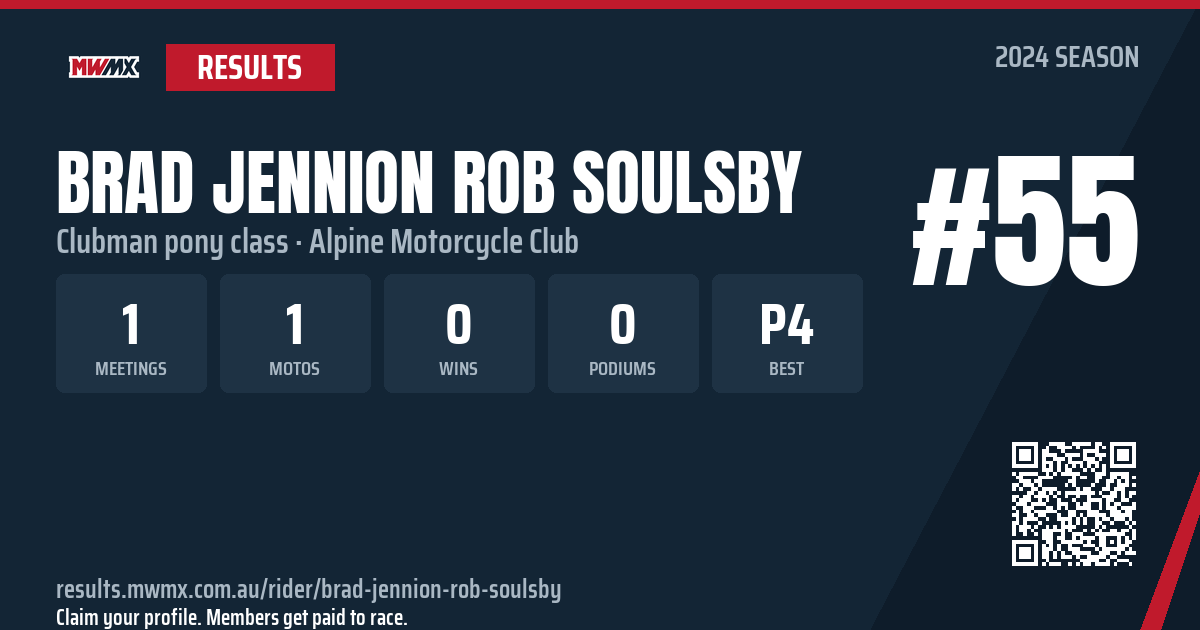
Task: Select the Motos stat card
Action: 295,333
